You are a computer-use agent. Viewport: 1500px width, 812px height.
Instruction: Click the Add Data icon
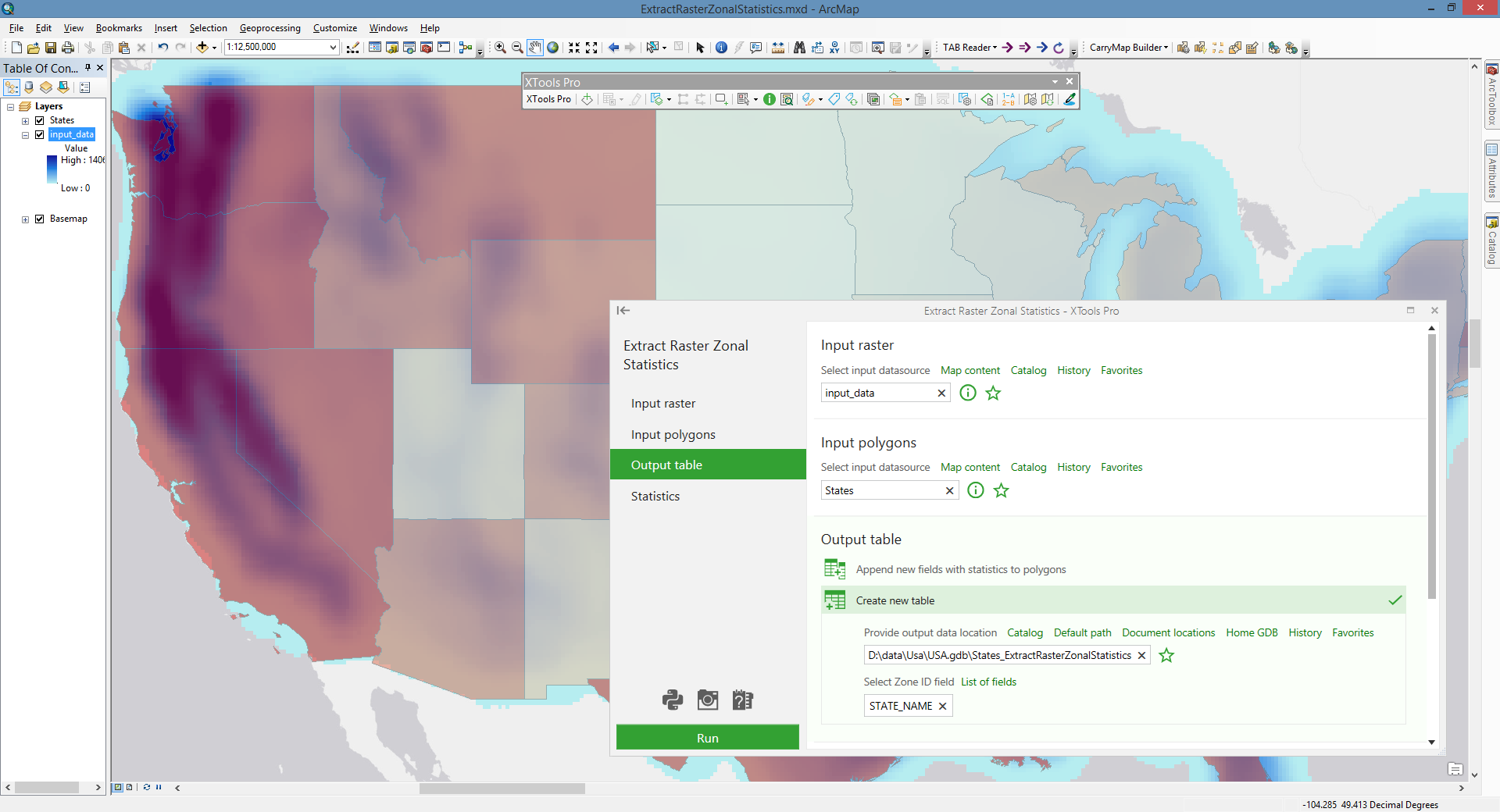click(202, 48)
